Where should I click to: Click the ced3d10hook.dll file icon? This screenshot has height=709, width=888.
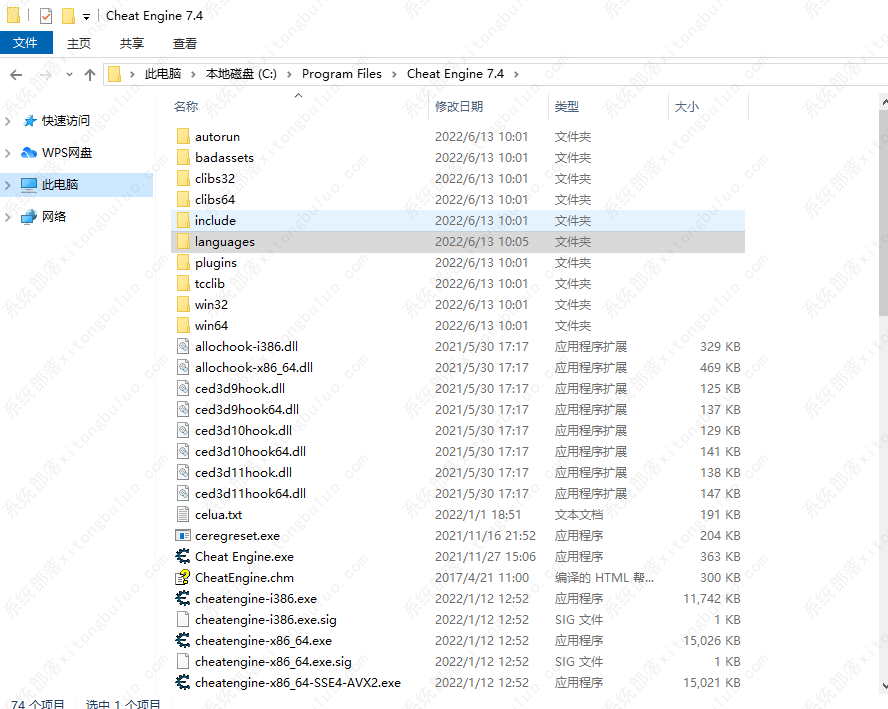(183, 430)
